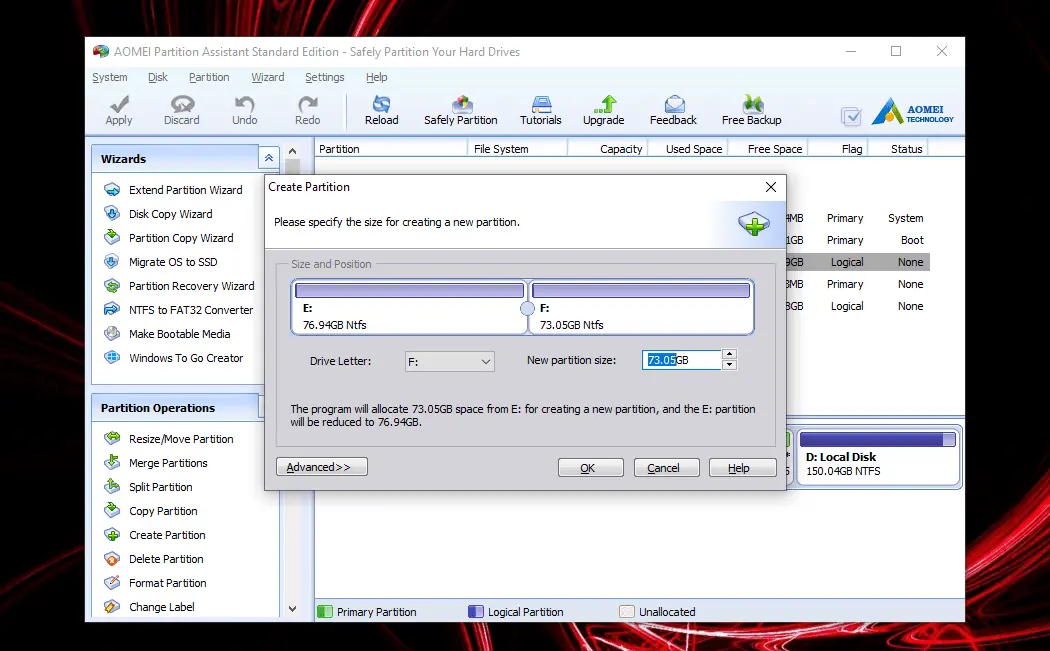Increase the new partition size with the up arrow
This screenshot has width=1050, height=651.
(x=729, y=354)
